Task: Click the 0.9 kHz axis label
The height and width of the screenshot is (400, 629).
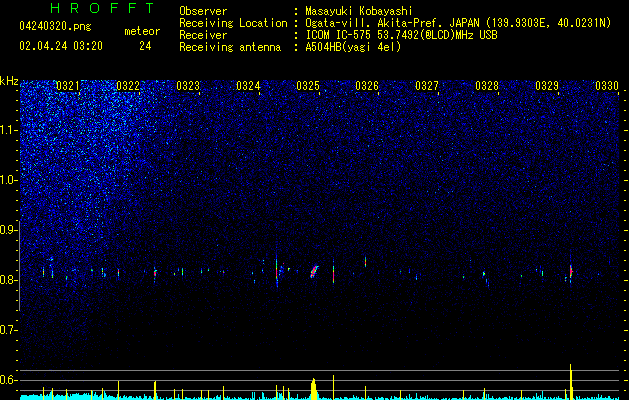Action: point(9,230)
